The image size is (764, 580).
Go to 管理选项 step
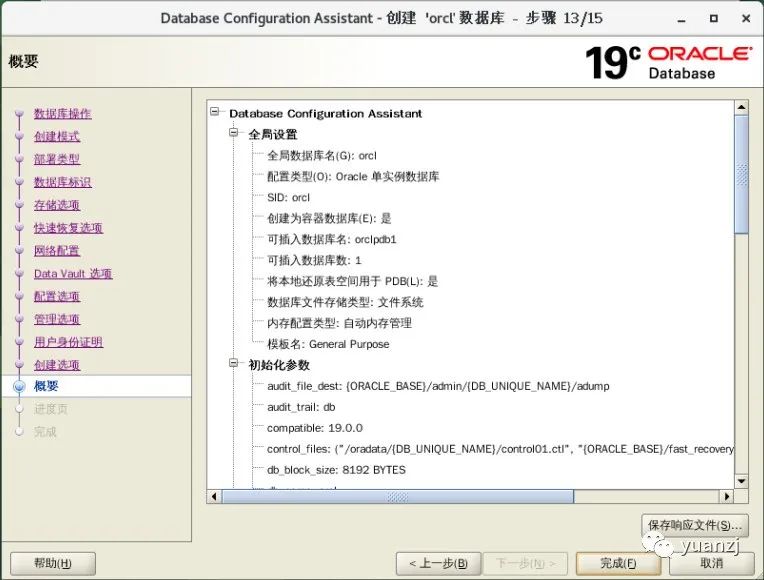(57, 319)
